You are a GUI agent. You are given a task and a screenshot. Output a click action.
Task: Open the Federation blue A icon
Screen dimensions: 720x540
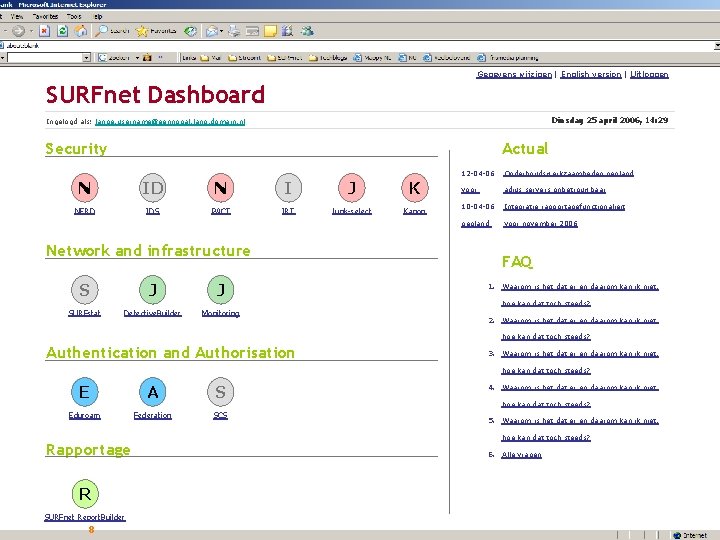pyautogui.click(x=152, y=392)
